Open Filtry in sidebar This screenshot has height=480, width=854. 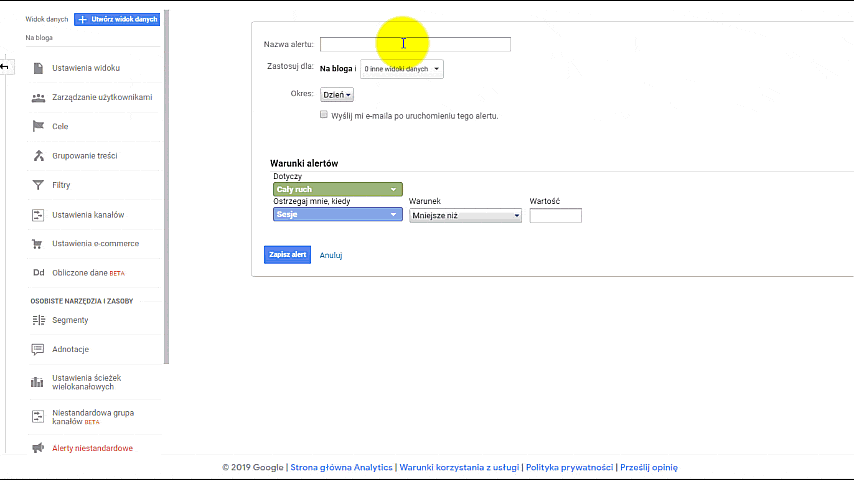coord(61,185)
